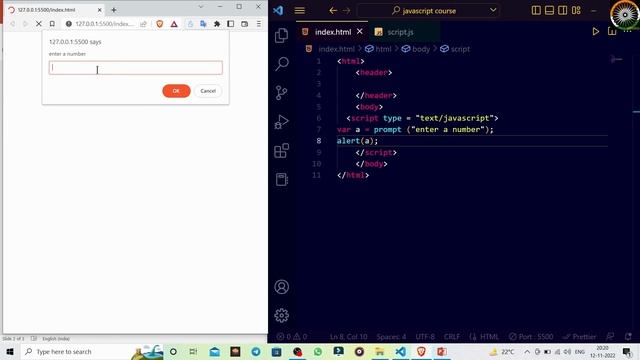This screenshot has height=360, width=640.
Task: Open the Manage gear in VS Code
Action: click(281, 316)
